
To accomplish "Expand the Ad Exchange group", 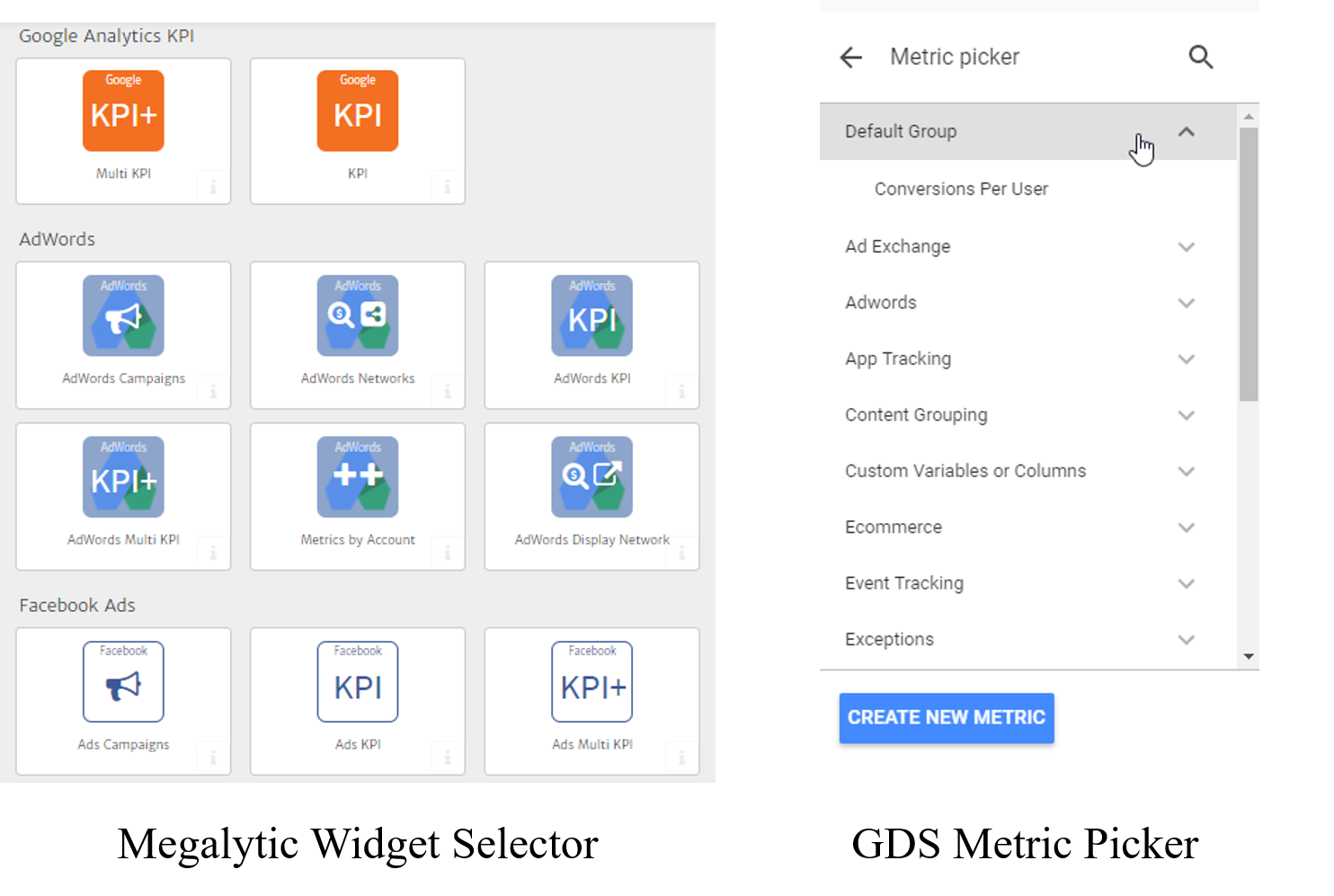I will (x=1186, y=247).
